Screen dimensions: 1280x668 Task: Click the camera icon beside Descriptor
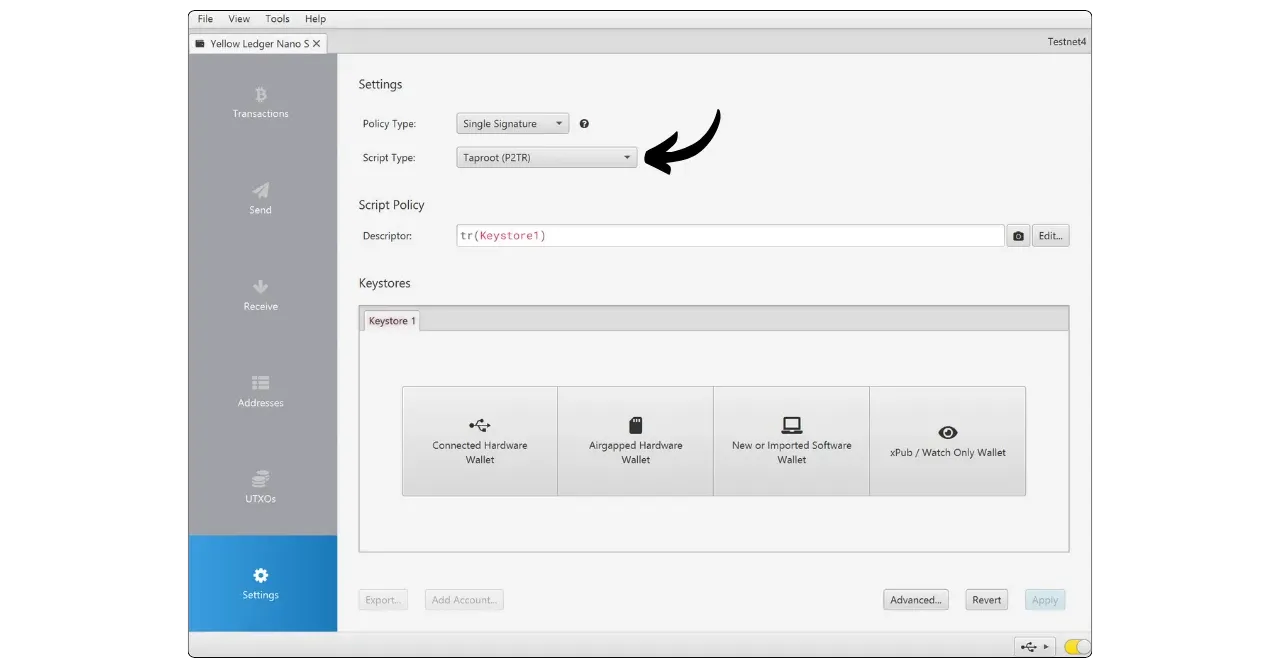tap(1018, 236)
